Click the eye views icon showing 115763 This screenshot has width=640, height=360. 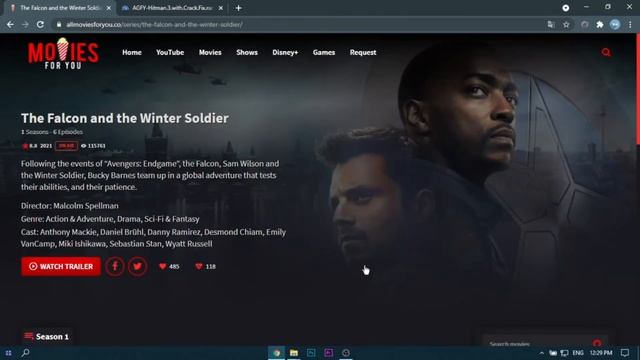(83, 146)
